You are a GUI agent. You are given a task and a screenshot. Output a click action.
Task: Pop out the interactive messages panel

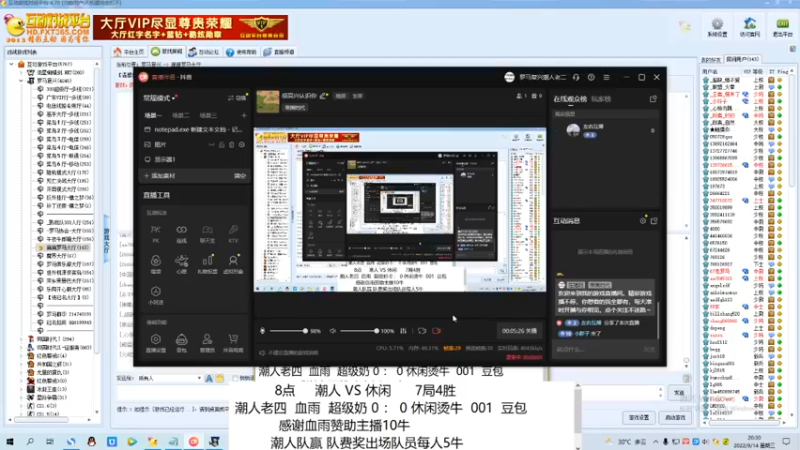click(654, 221)
